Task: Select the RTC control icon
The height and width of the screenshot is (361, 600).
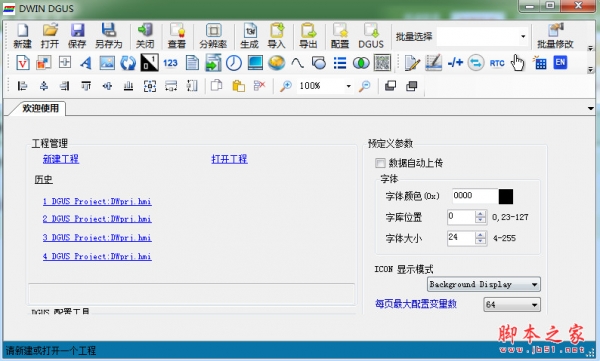Action: click(x=497, y=63)
